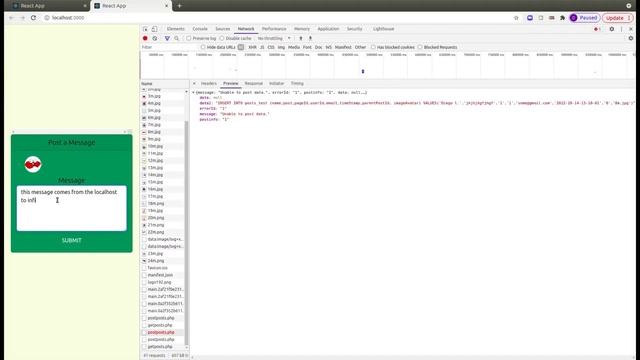
Task: Open DevTools more options menu
Action: click(622, 29)
